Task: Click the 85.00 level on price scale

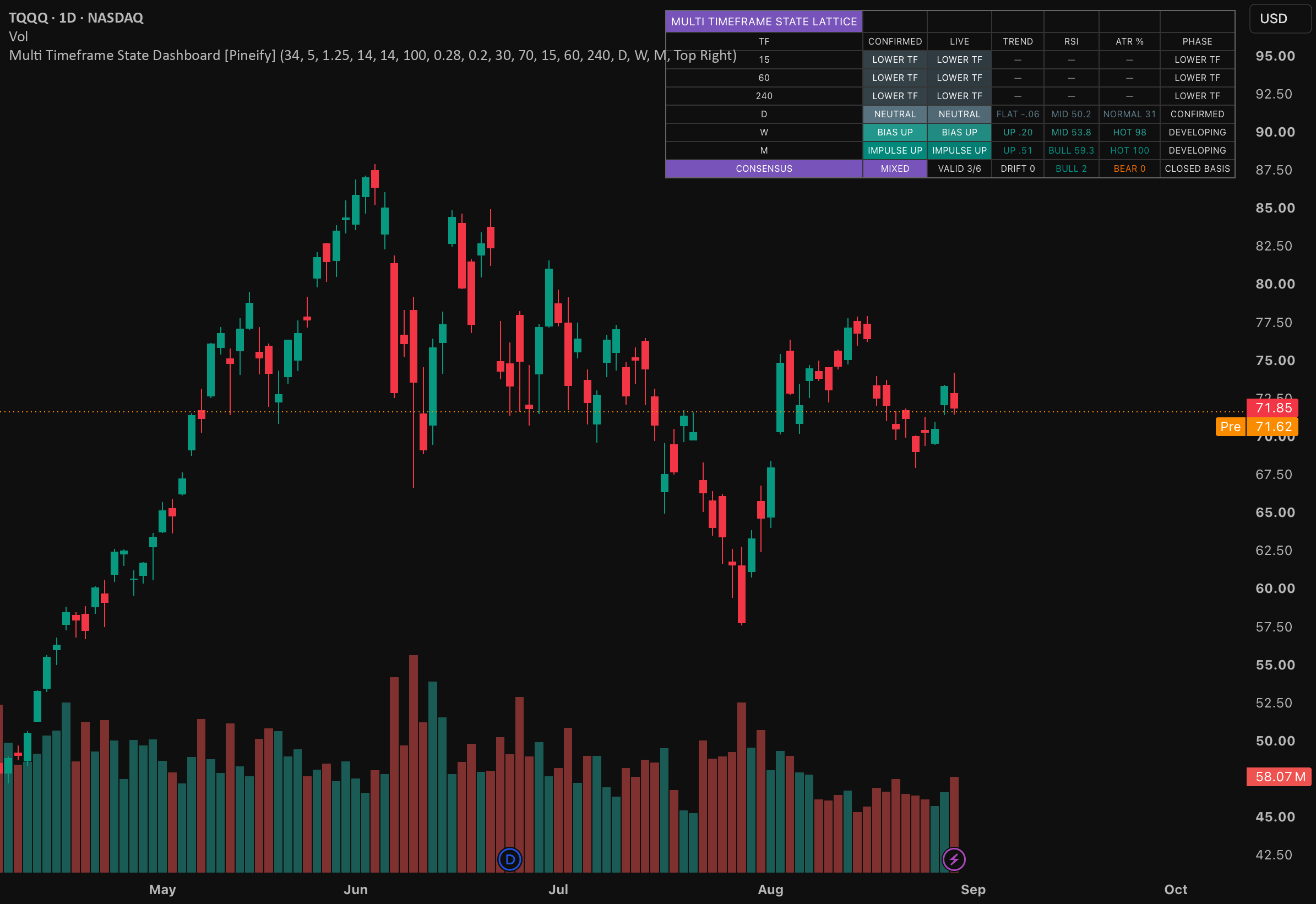Action: coord(1275,208)
